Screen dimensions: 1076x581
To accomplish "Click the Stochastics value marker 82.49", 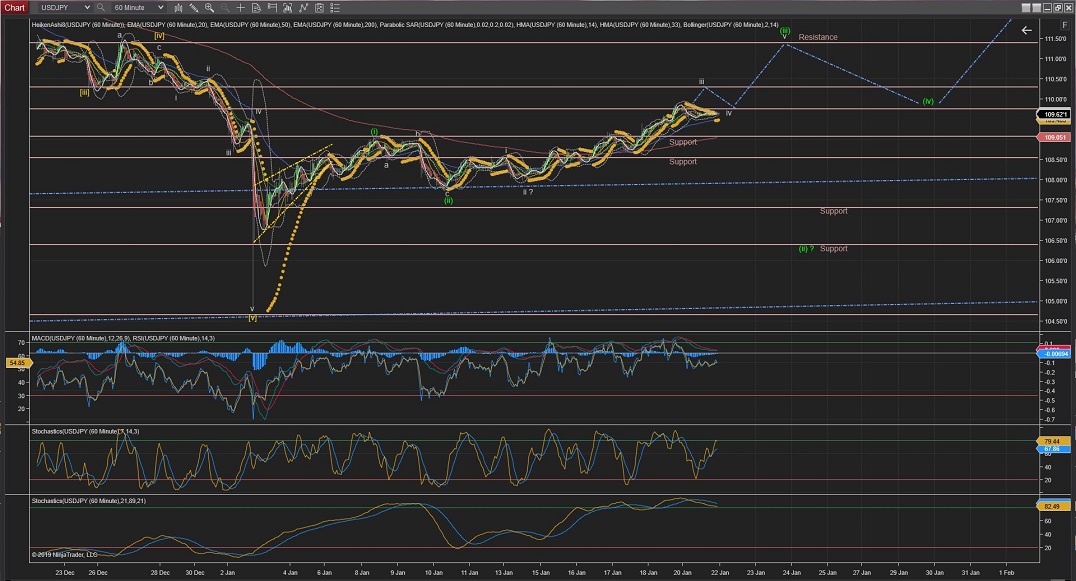I will [1052, 506].
